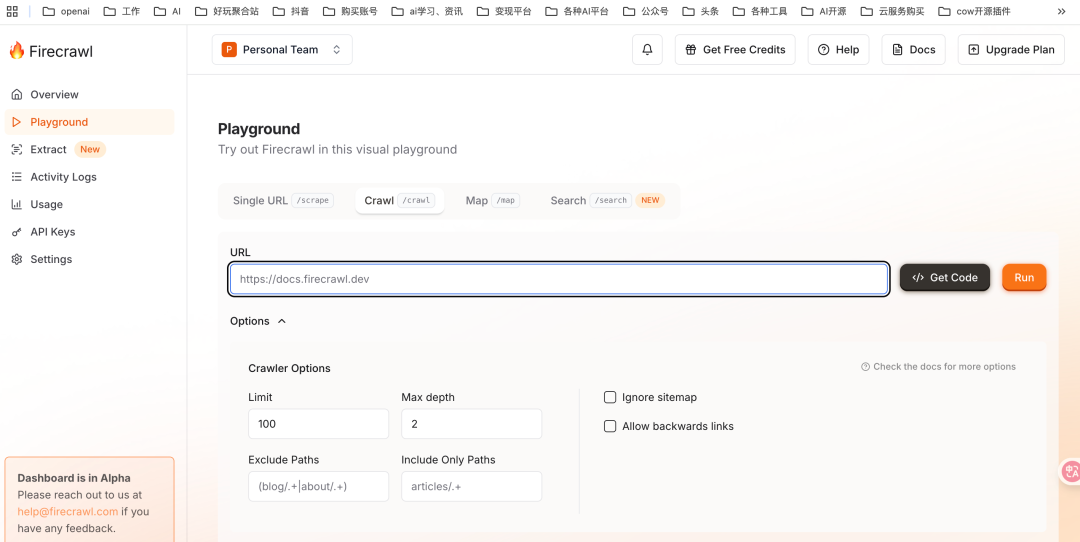Click the Firecrawl flame logo
The image size is (1080, 542).
click(x=17, y=50)
